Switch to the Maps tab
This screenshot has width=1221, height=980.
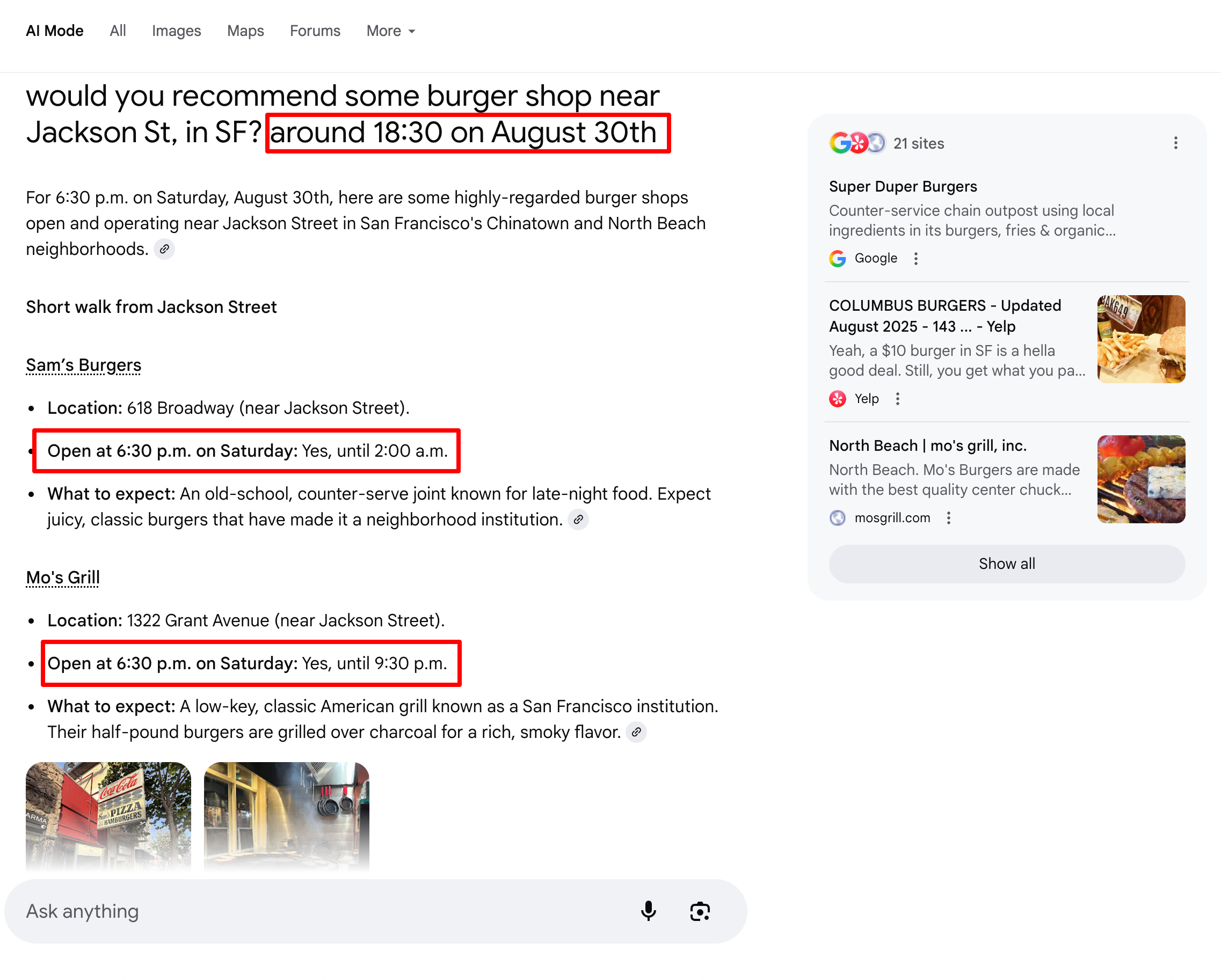click(x=246, y=31)
